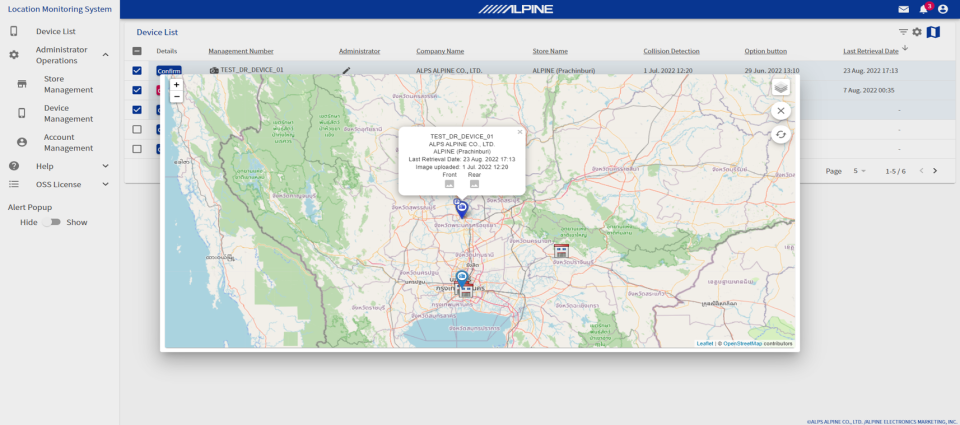The width and height of the screenshot is (960, 425).
Task: Edit administrator with the pencil icon
Action: [x=347, y=70]
